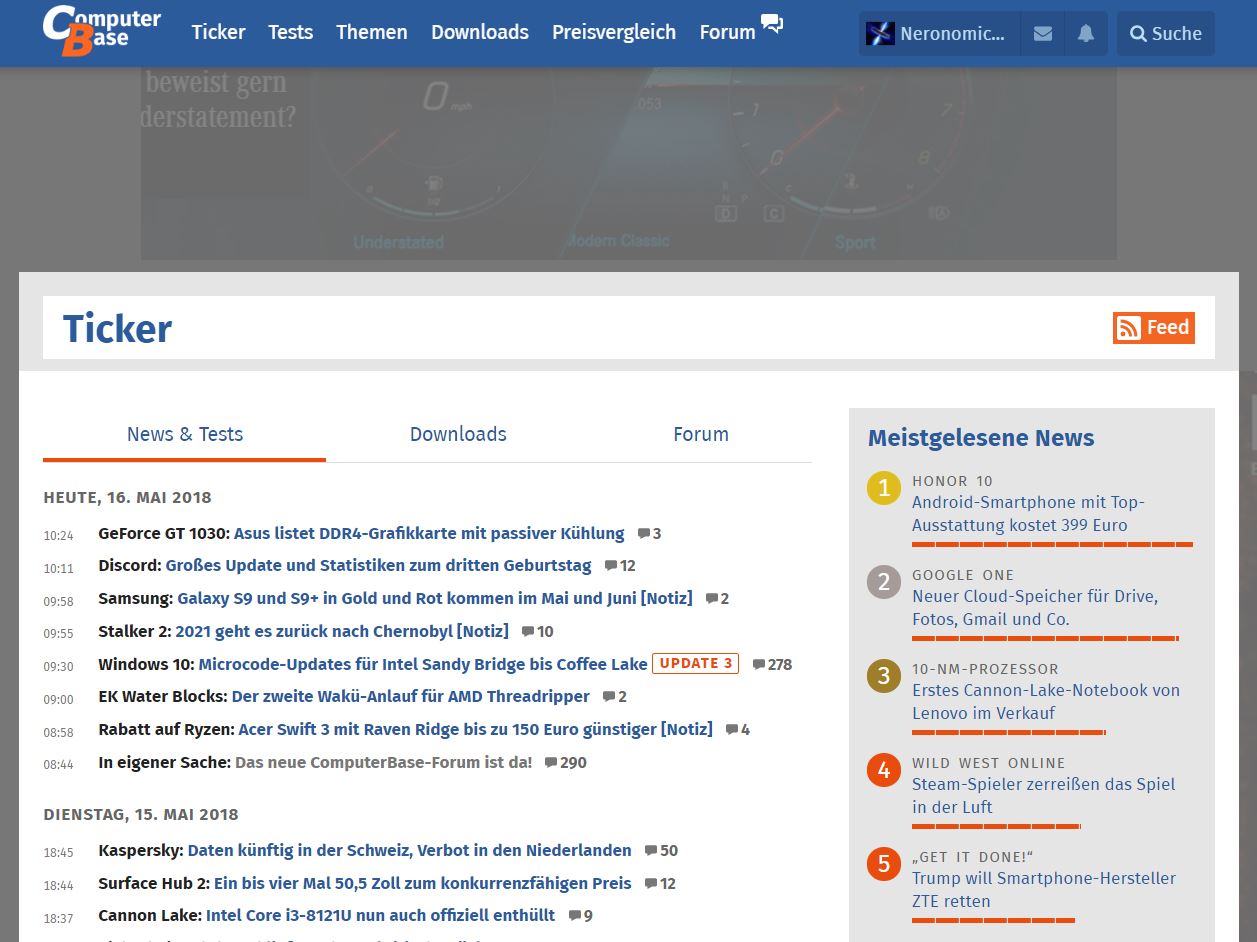Click the number 4 ranking badge
Screen dimensions: 1257x942
(x=884, y=770)
